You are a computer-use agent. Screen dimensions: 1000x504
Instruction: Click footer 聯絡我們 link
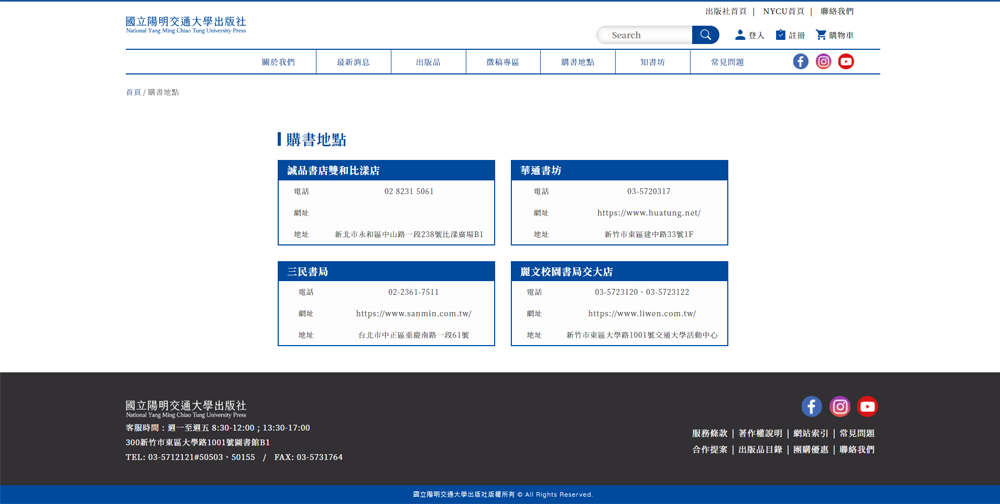pos(857,450)
